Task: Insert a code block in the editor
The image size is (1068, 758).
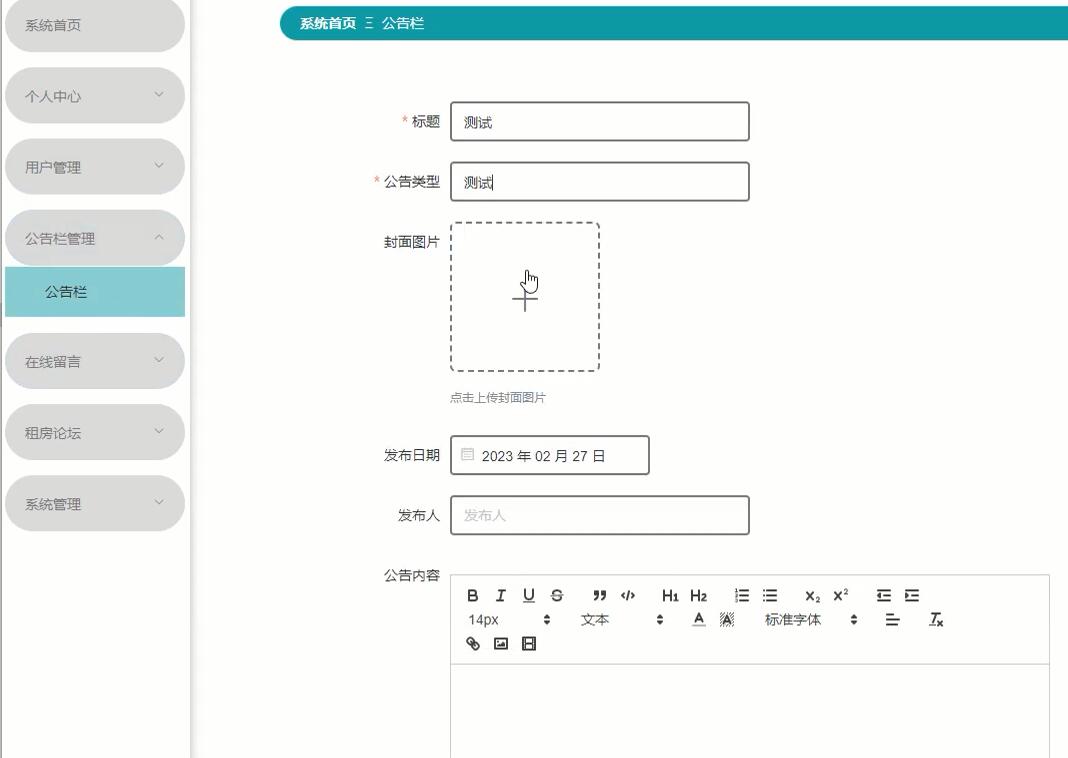Action: tap(628, 595)
